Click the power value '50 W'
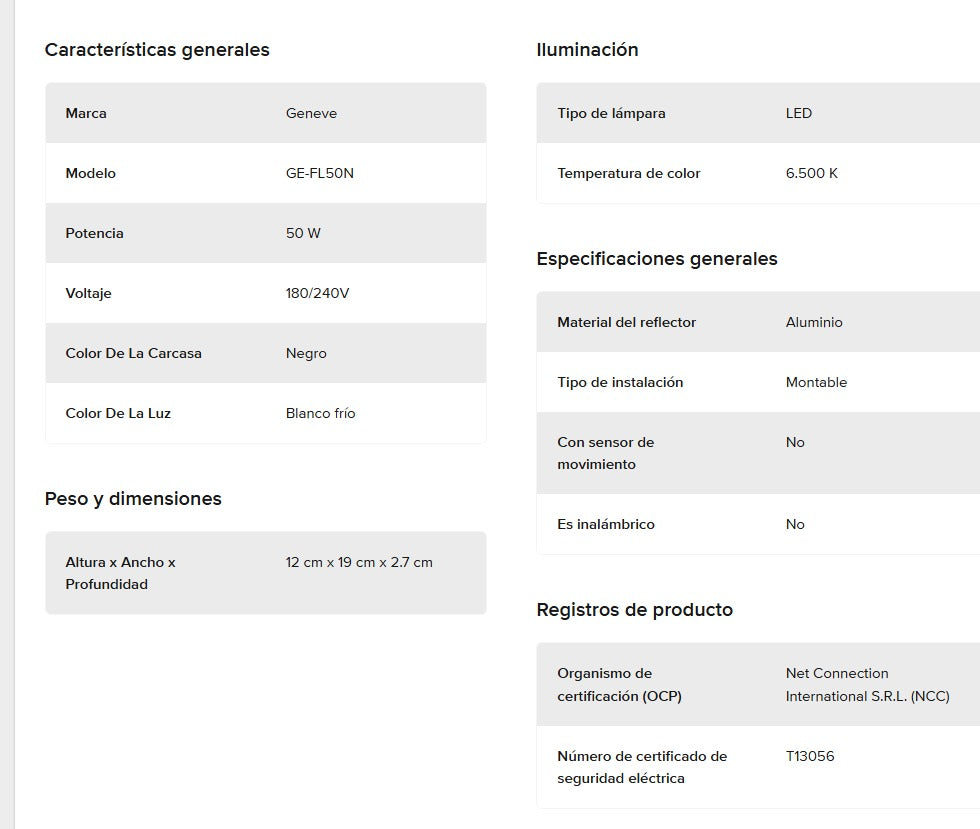Screen dimensions: 980x829 coord(303,233)
